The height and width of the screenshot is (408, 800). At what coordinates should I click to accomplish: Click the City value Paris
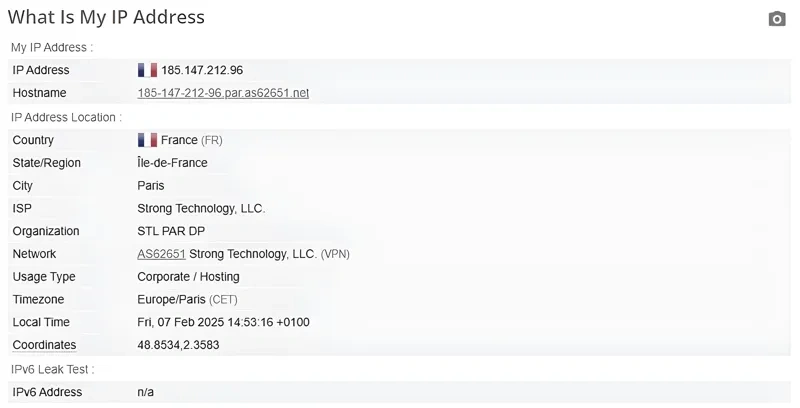coord(151,185)
